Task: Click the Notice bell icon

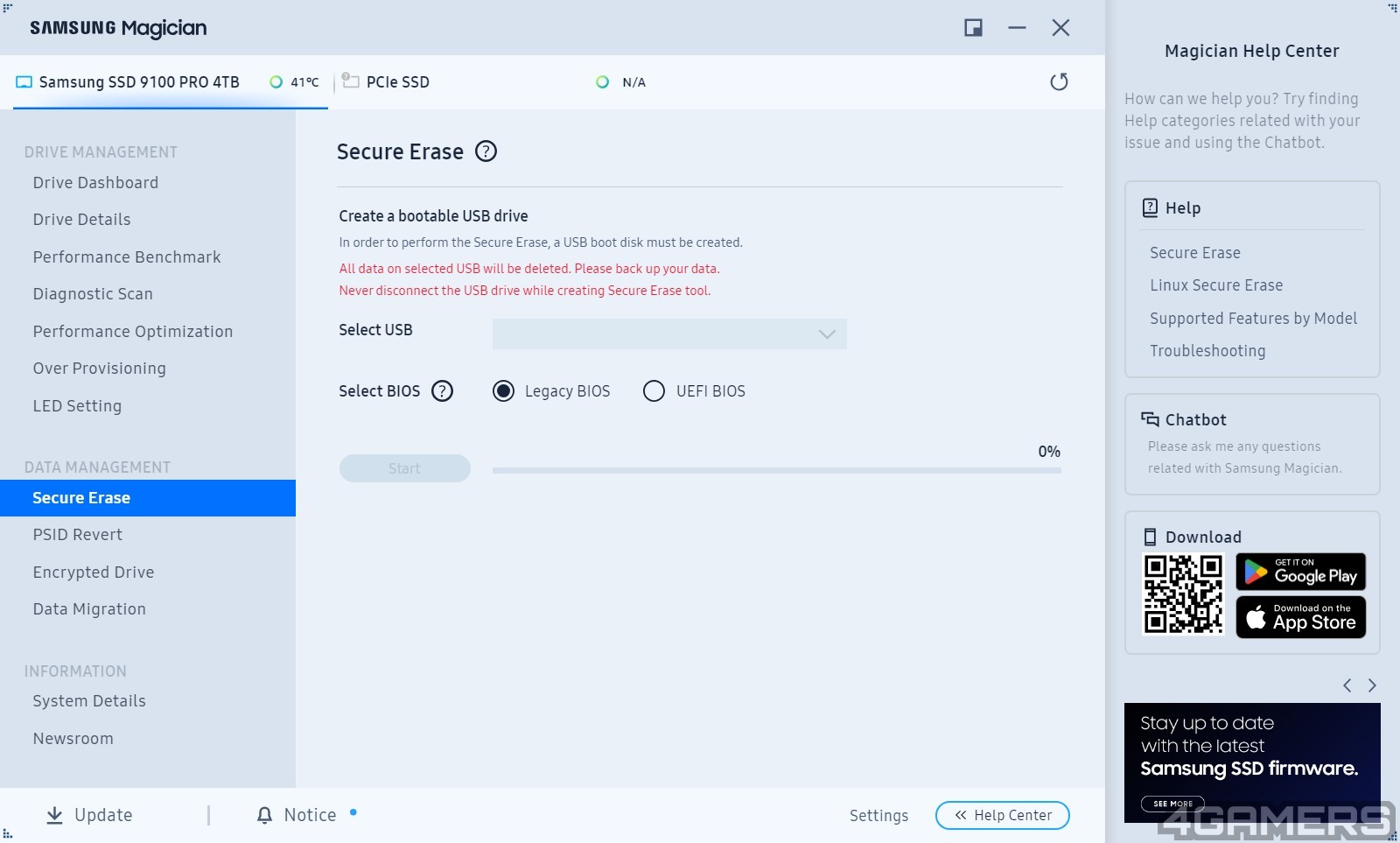Action: tap(264, 815)
